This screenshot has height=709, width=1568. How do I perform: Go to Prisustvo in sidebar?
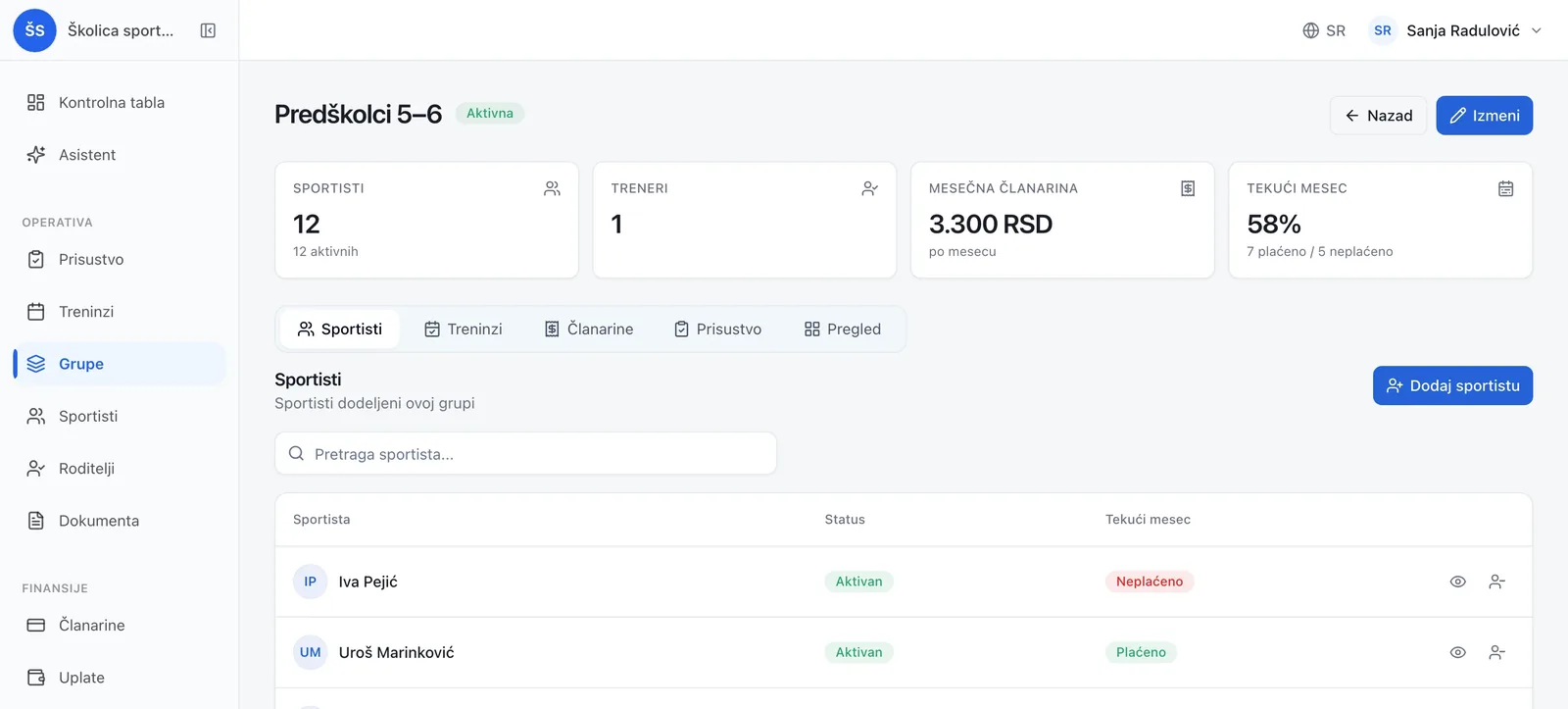[120, 259]
